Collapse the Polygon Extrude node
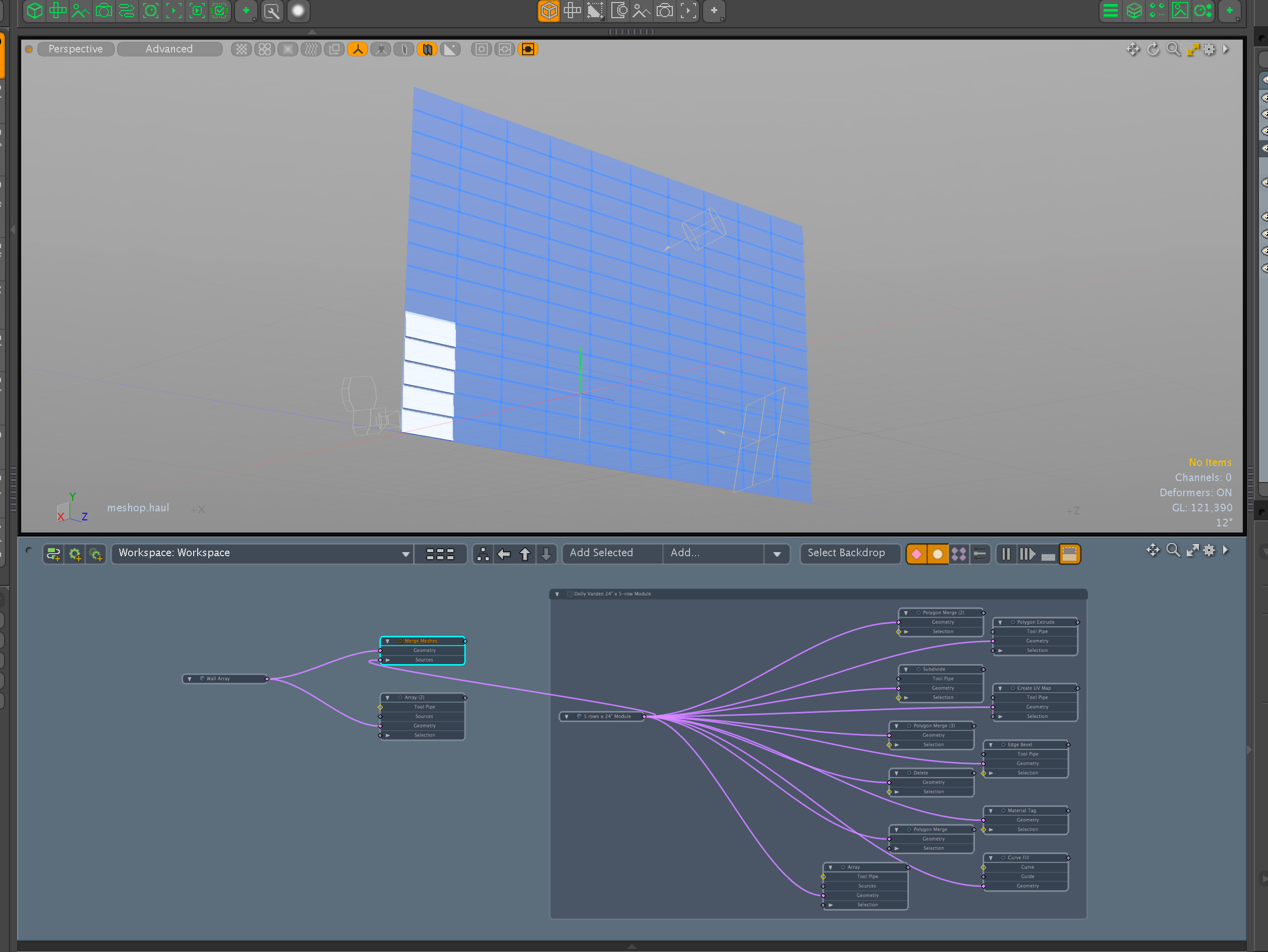This screenshot has height=952, width=1268. point(1000,622)
